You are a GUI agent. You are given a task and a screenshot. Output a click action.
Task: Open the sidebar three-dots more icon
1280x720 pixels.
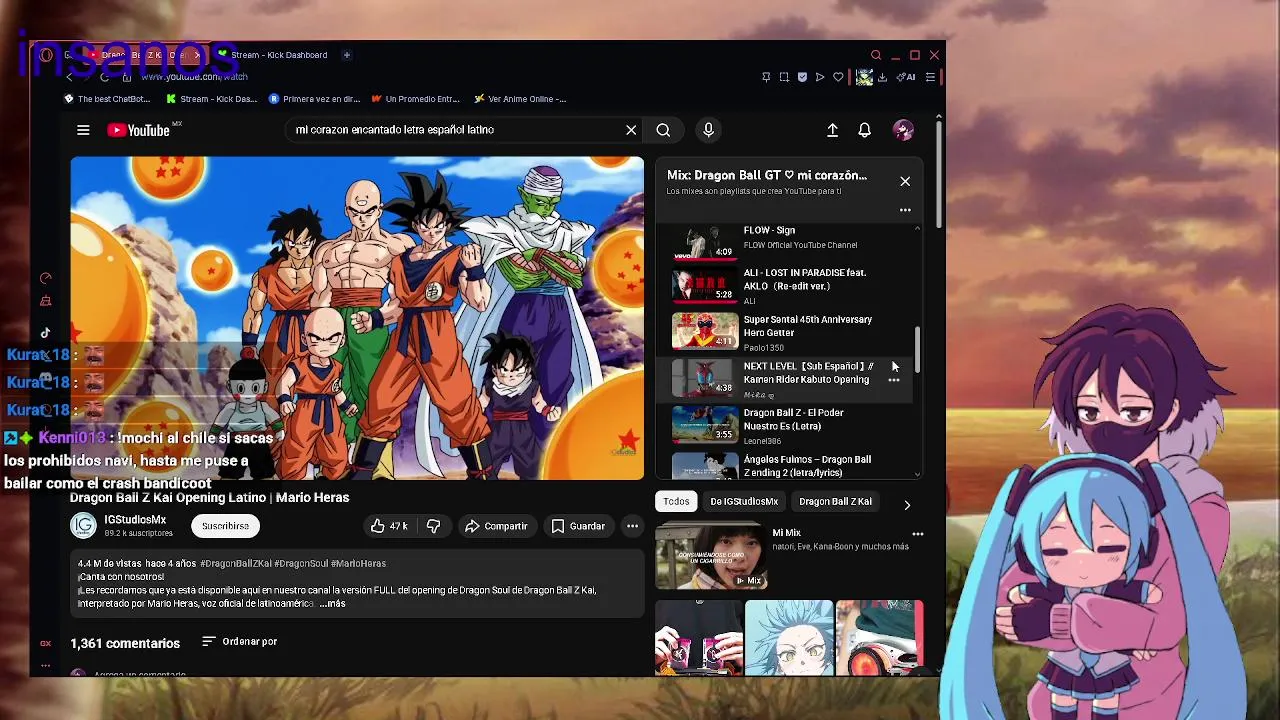45,665
